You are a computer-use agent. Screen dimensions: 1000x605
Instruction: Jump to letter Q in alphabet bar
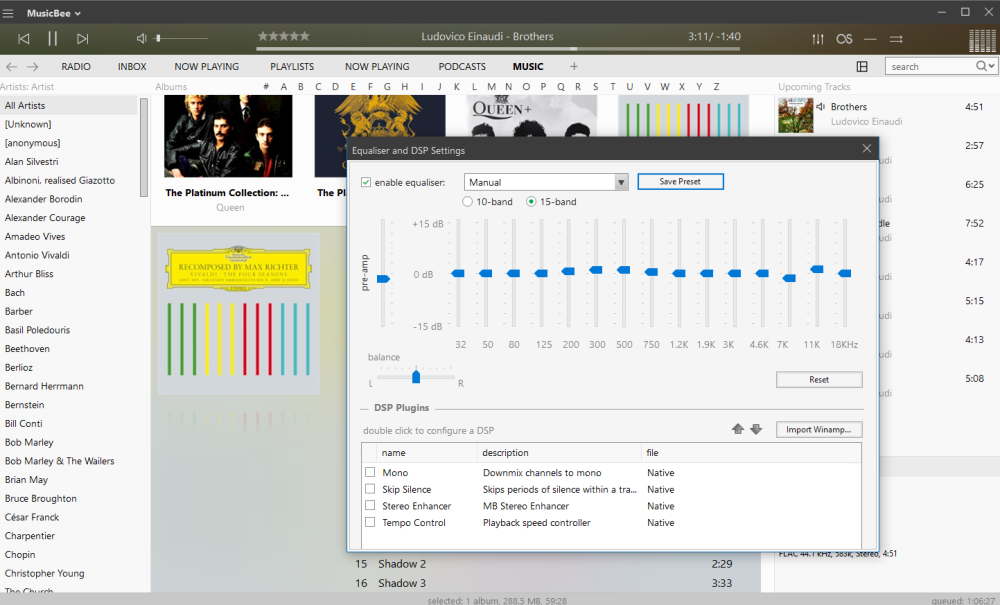[x=561, y=87]
